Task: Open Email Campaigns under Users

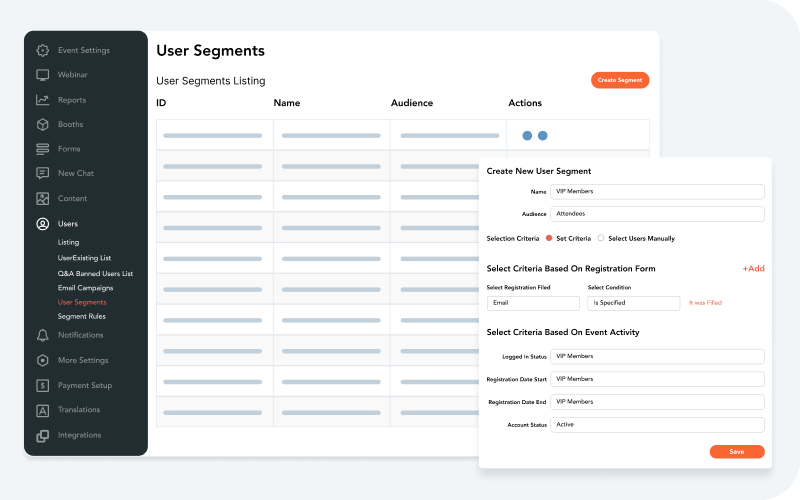Action: [x=87, y=288]
